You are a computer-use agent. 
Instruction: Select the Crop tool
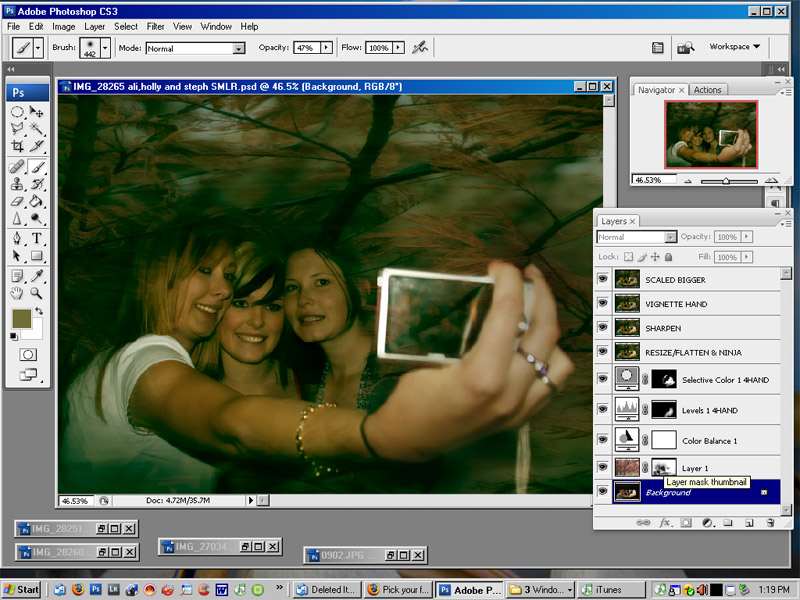(17, 146)
